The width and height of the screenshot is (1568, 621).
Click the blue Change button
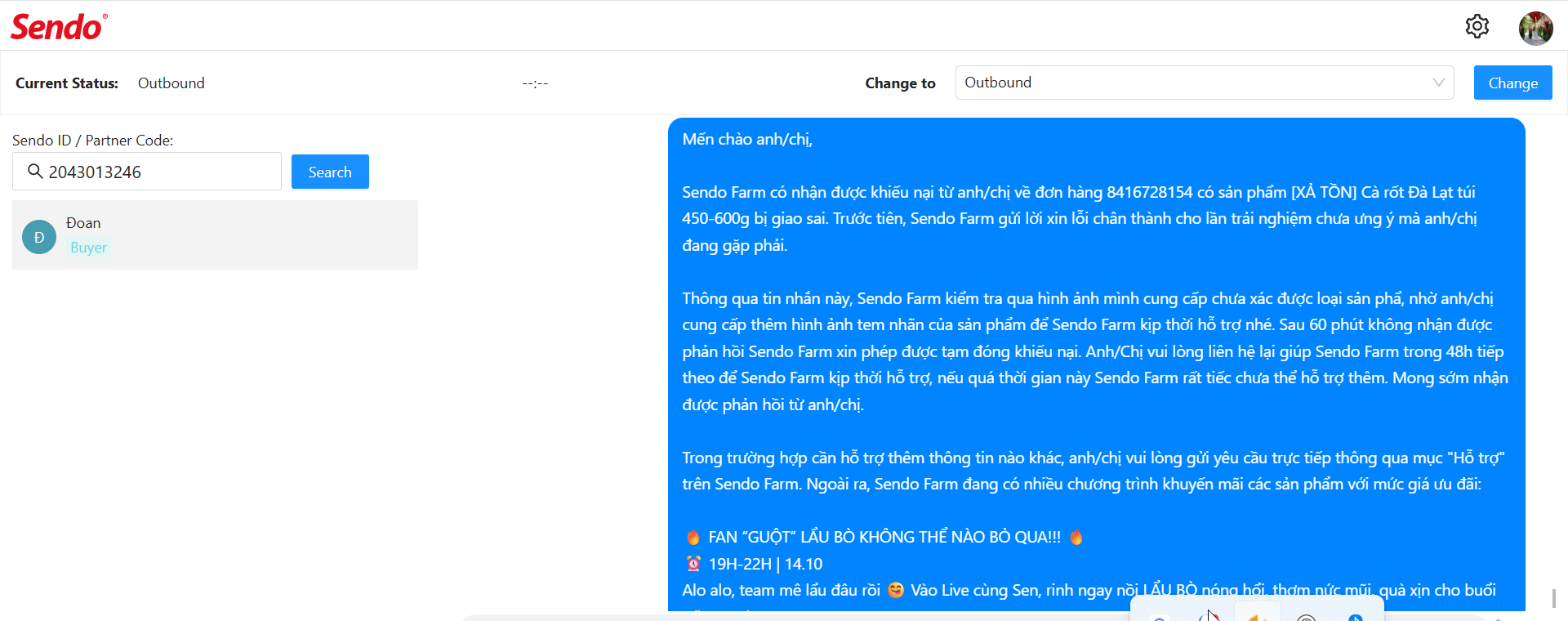1512,83
